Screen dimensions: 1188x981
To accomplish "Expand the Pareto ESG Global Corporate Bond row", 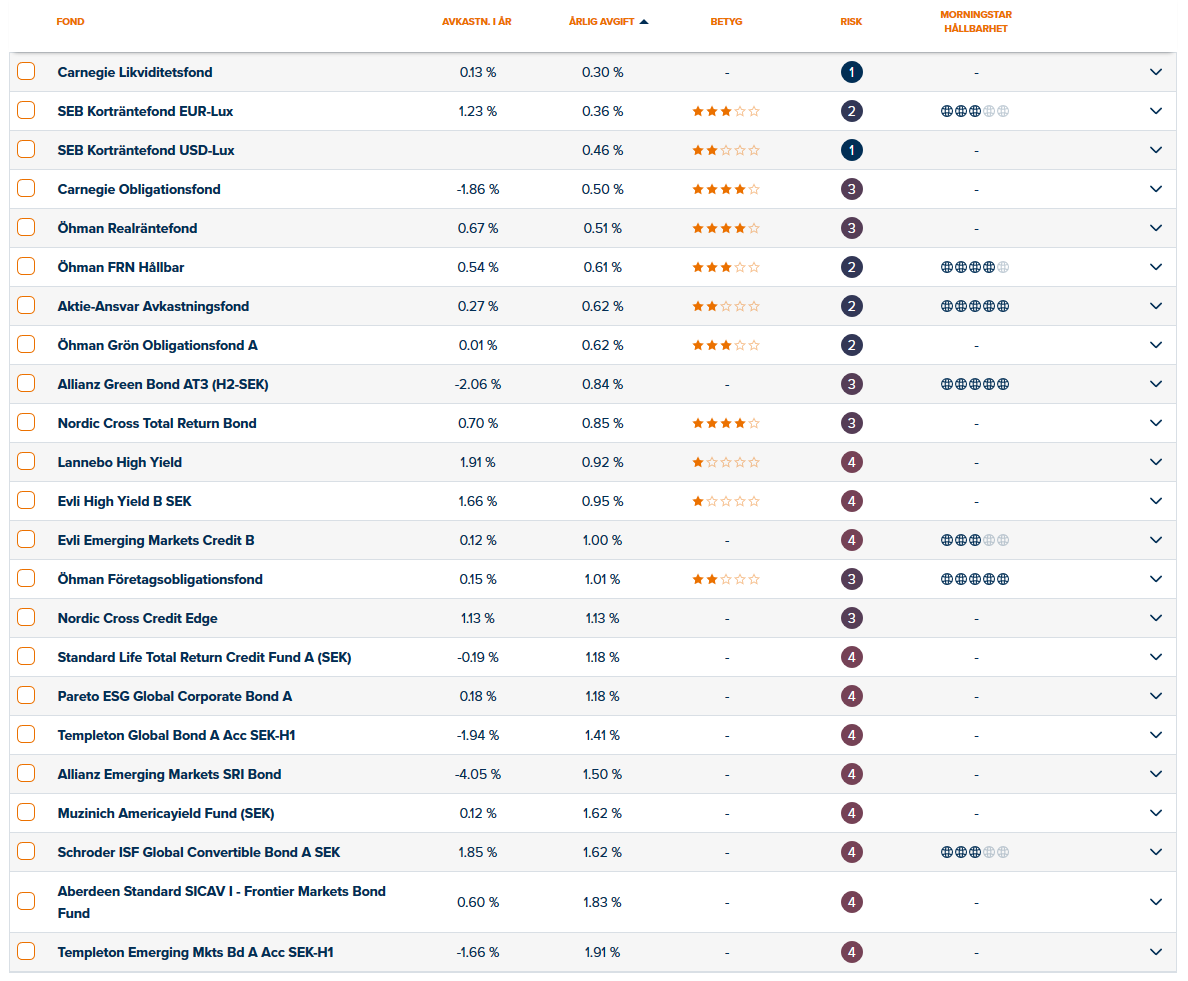I will click(1156, 696).
